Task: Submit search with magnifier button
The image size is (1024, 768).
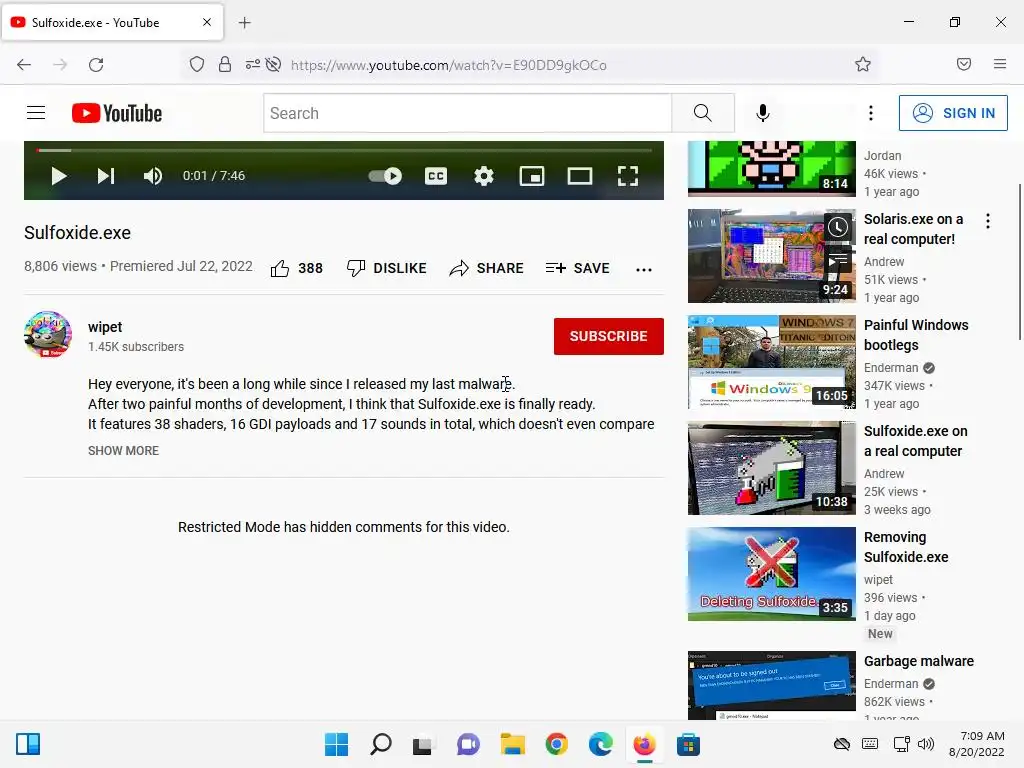Action: point(703,113)
